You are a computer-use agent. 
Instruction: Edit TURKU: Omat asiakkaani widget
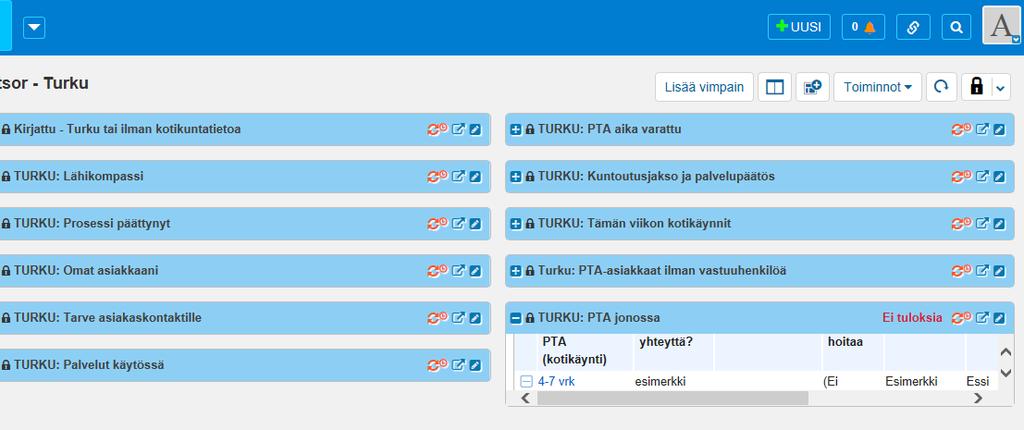pyautogui.click(x=475, y=271)
